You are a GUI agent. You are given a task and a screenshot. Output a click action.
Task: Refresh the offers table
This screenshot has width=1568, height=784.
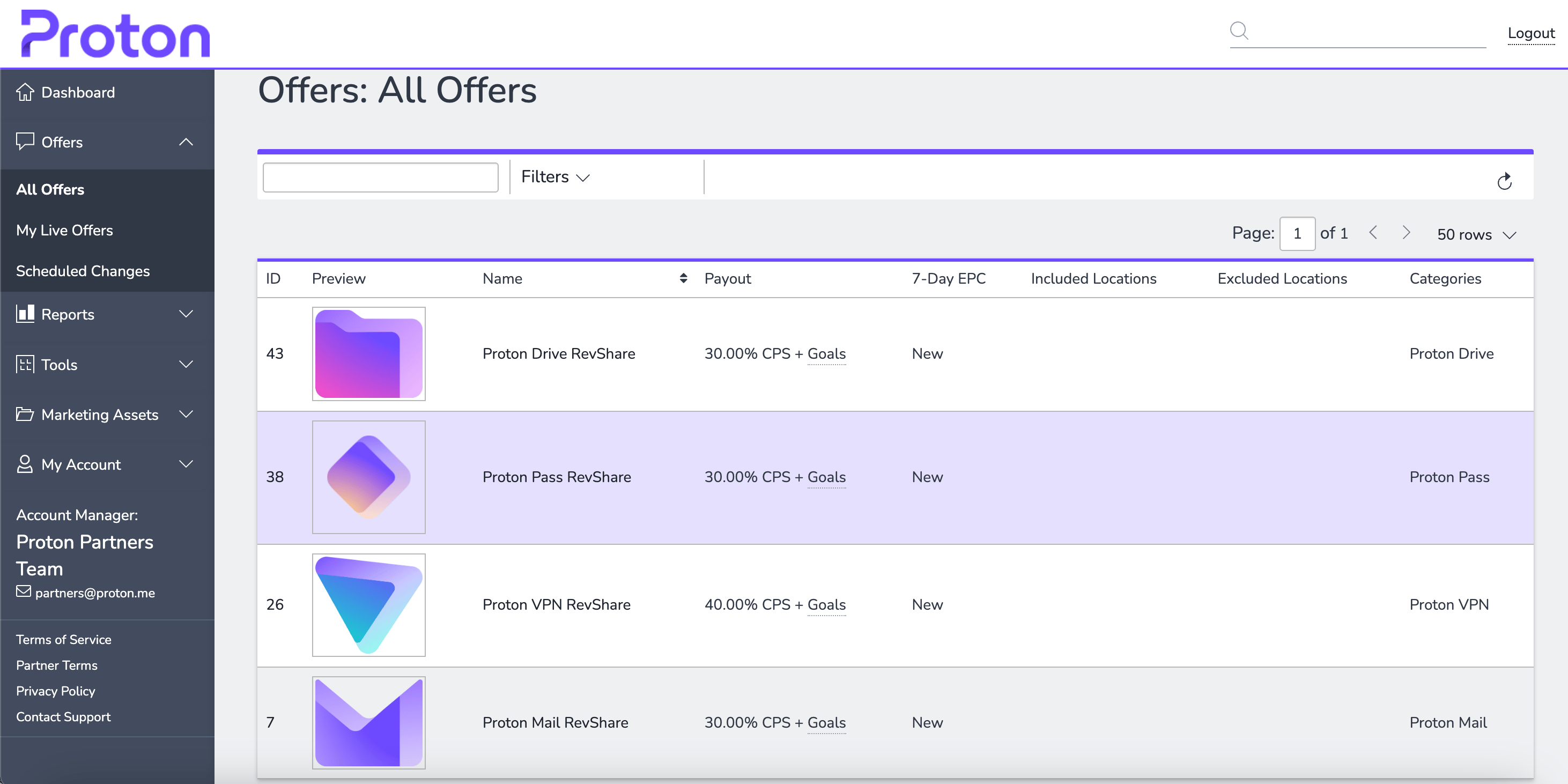[1504, 181]
